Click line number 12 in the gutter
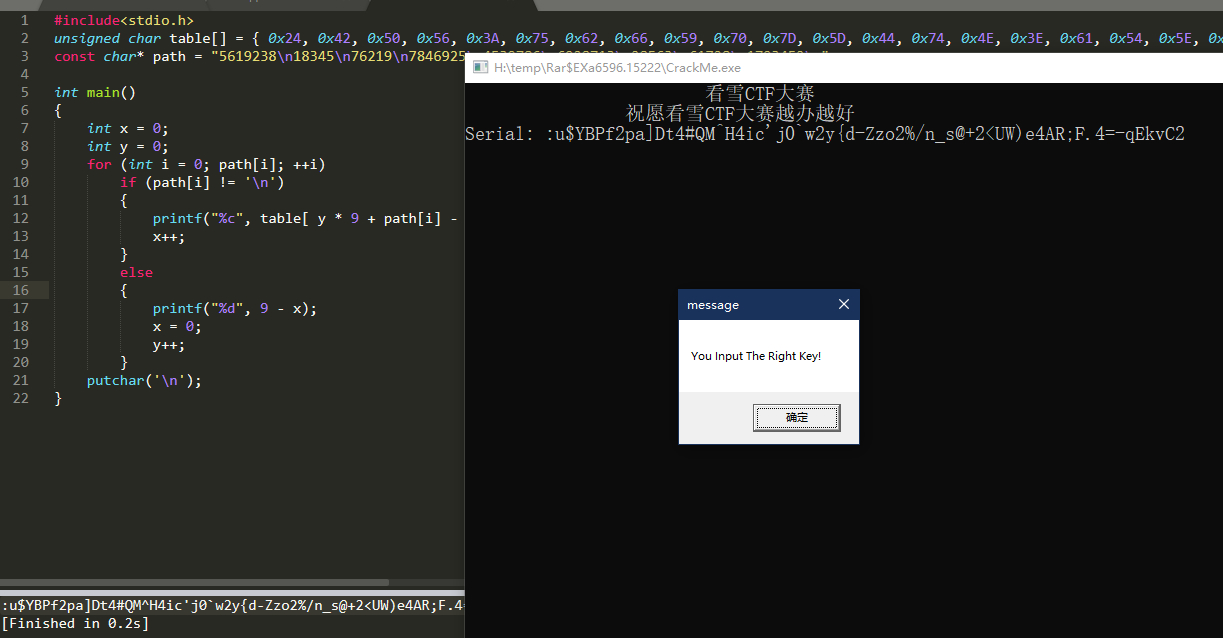 (21, 218)
